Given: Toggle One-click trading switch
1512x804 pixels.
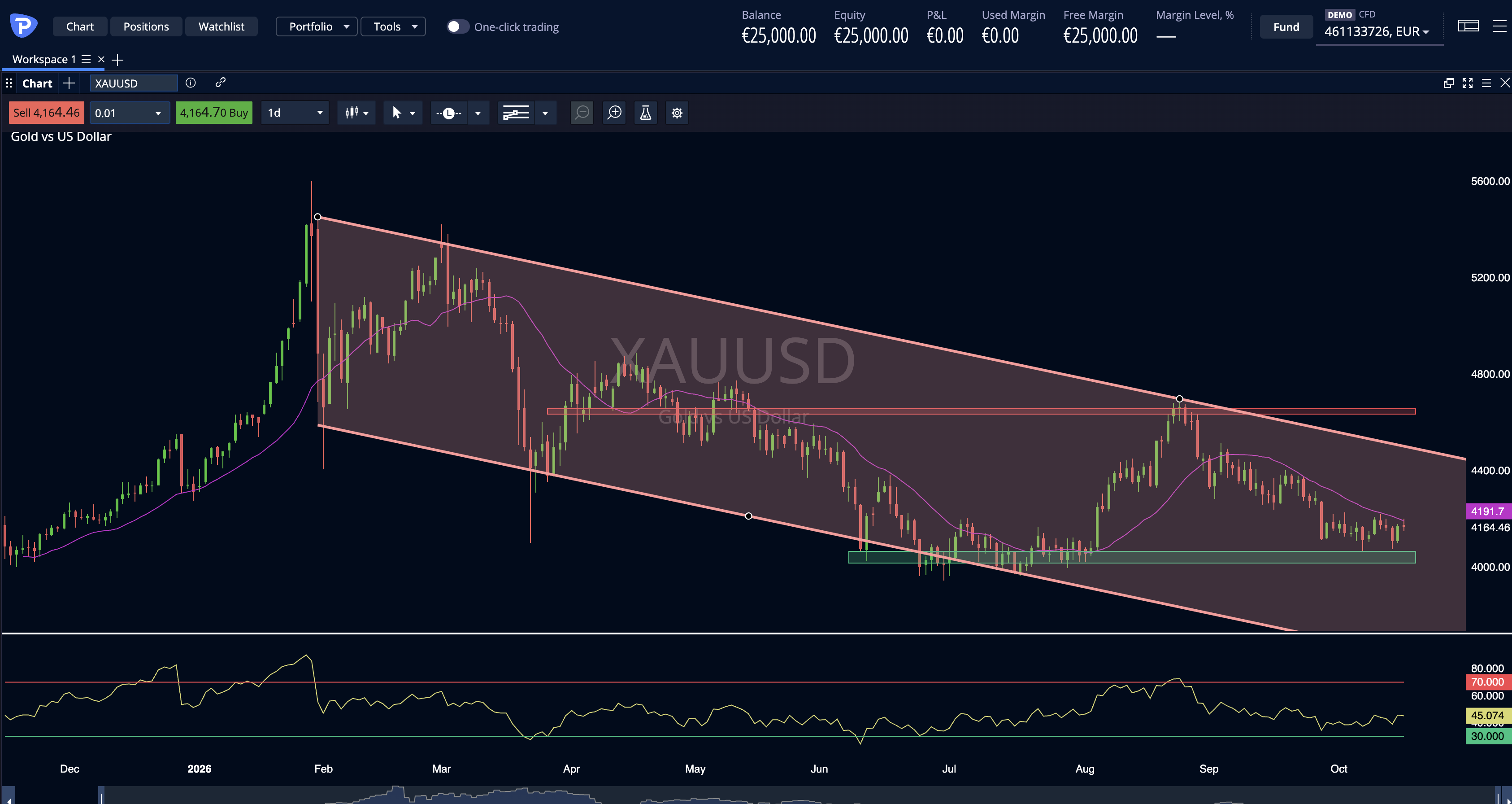Looking at the screenshot, I should click(x=458, y=27).
